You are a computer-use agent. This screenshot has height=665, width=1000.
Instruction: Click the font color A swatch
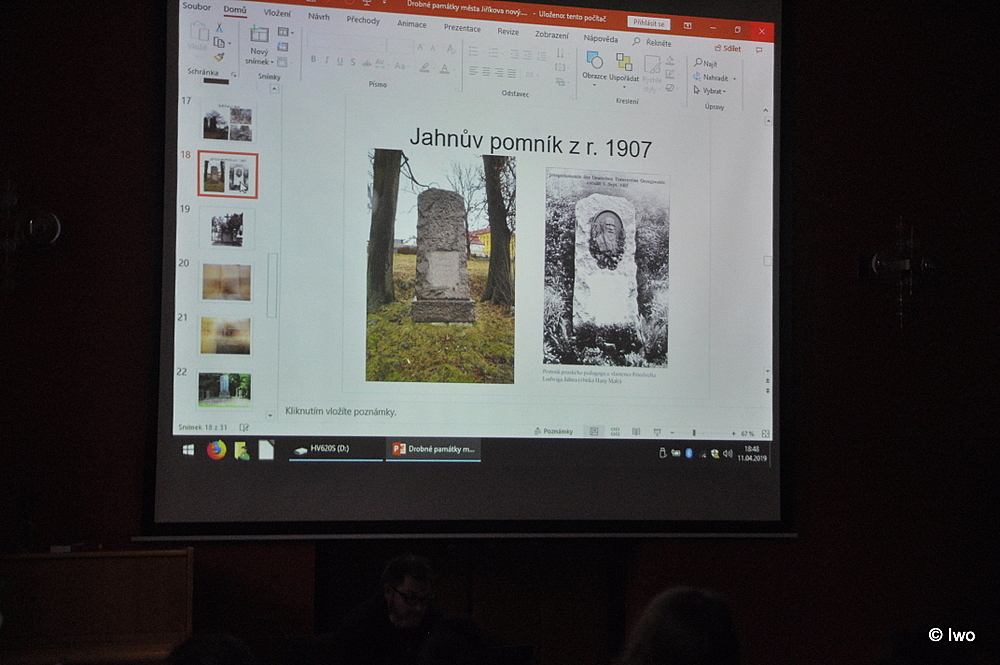(445, 68)
